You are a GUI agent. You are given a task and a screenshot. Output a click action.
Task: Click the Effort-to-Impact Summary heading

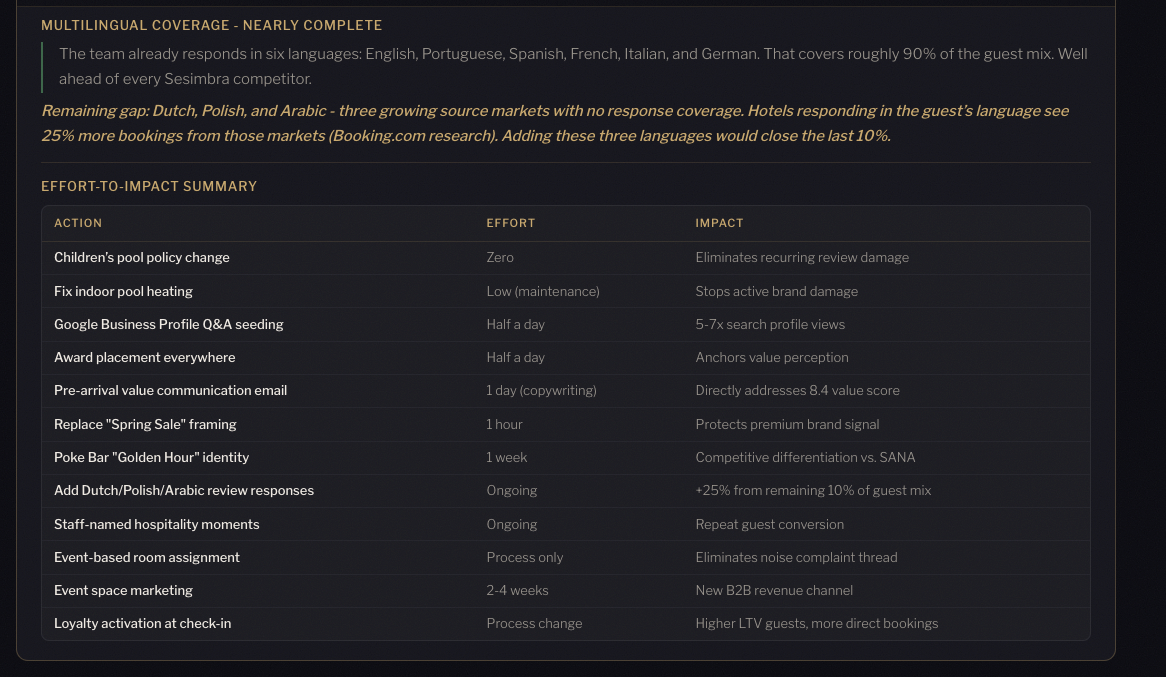149,186
